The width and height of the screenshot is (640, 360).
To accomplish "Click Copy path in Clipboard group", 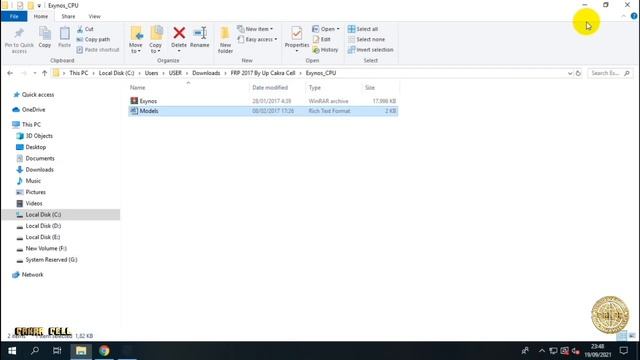I will pos(93,39).
